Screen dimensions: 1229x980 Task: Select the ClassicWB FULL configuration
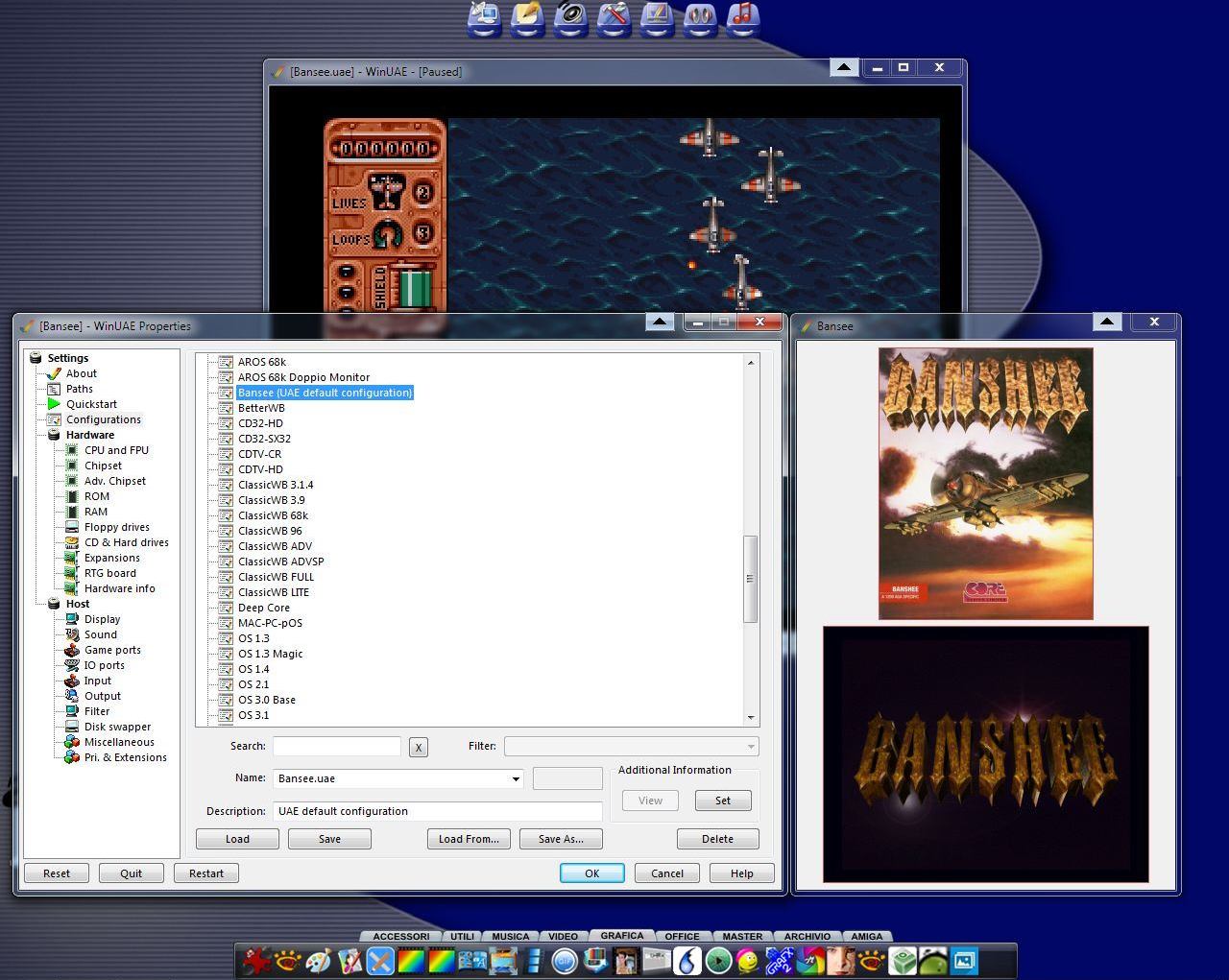[276, 577]
